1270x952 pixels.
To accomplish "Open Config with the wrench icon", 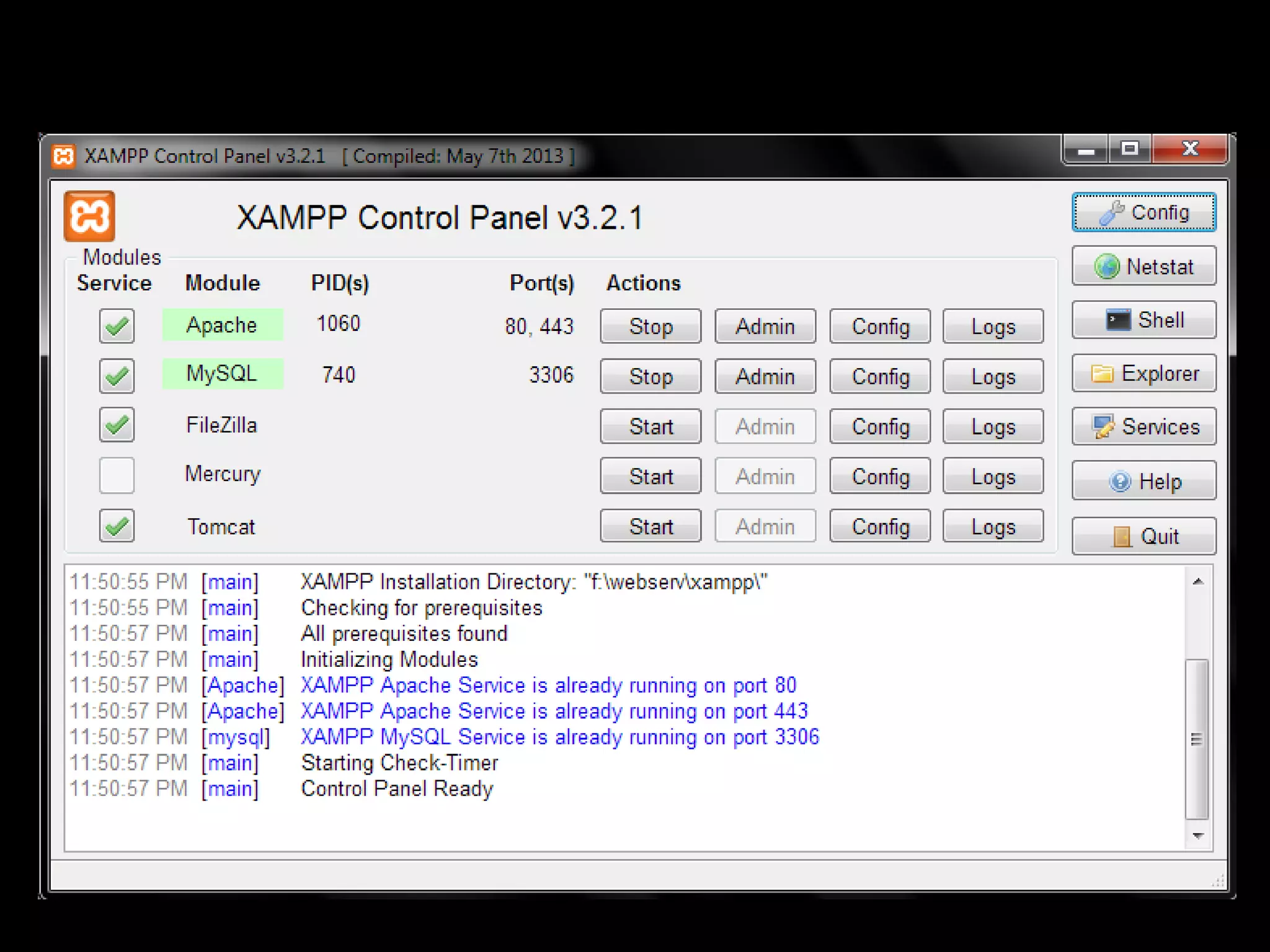I will (x=1143, y=213).
